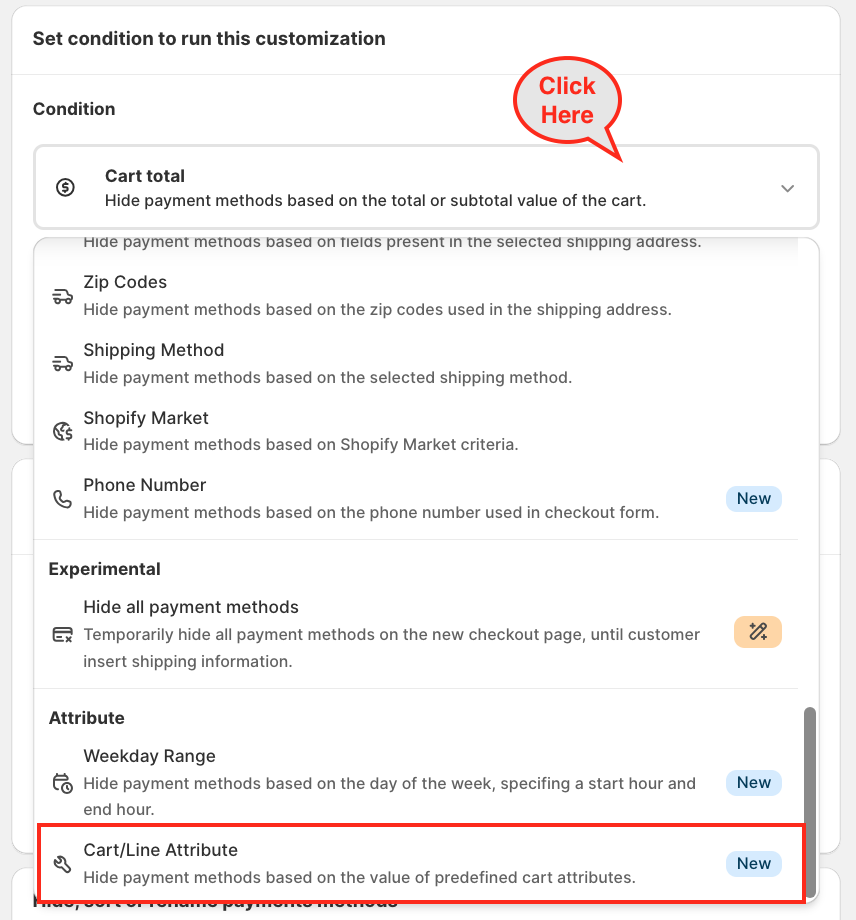Select the Cart/Line Attribute option
Screen dimensions: 856x920
[x=360, y=863]
